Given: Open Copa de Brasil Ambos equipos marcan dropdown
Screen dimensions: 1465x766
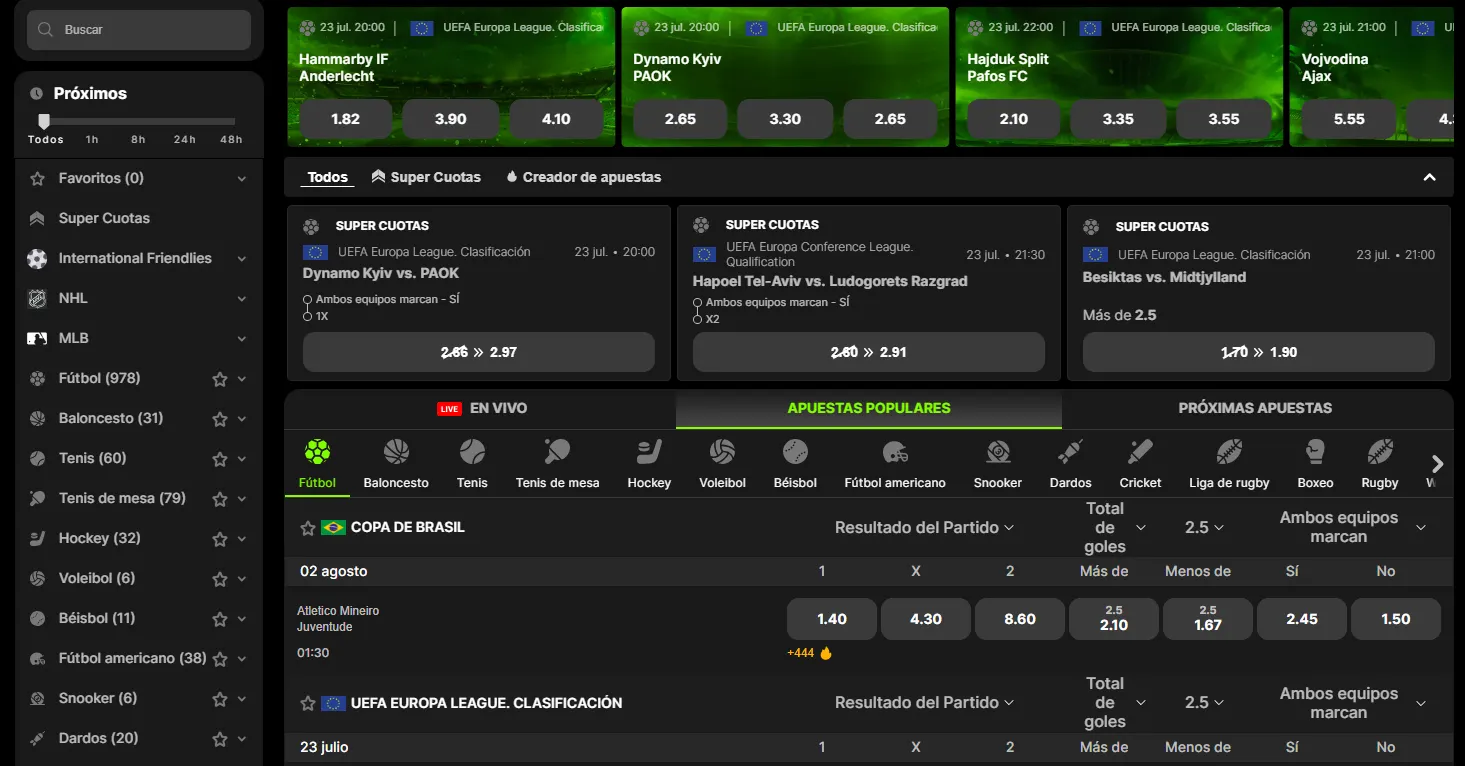Looking at the screenshot, I should (x=1353, y=527).
